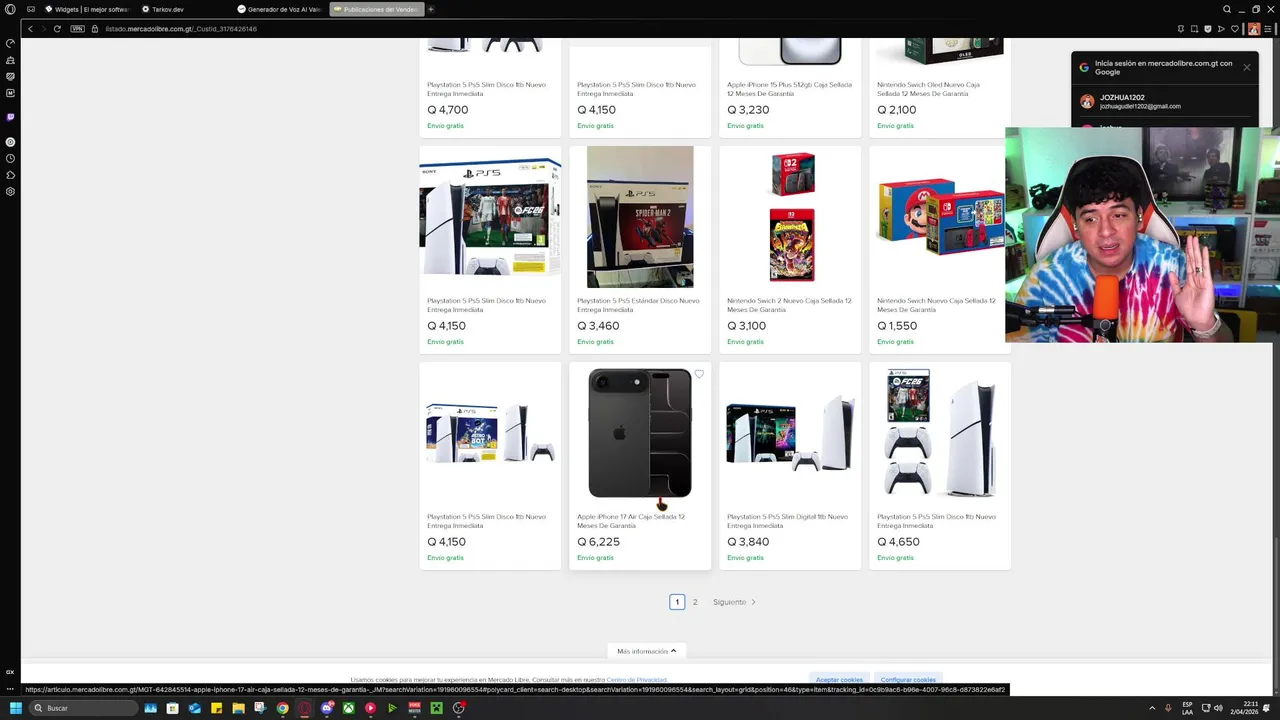Open volume control in system tray
Image resolution: width=1280 pixels, height=720 pixels.
[1218, 708]
